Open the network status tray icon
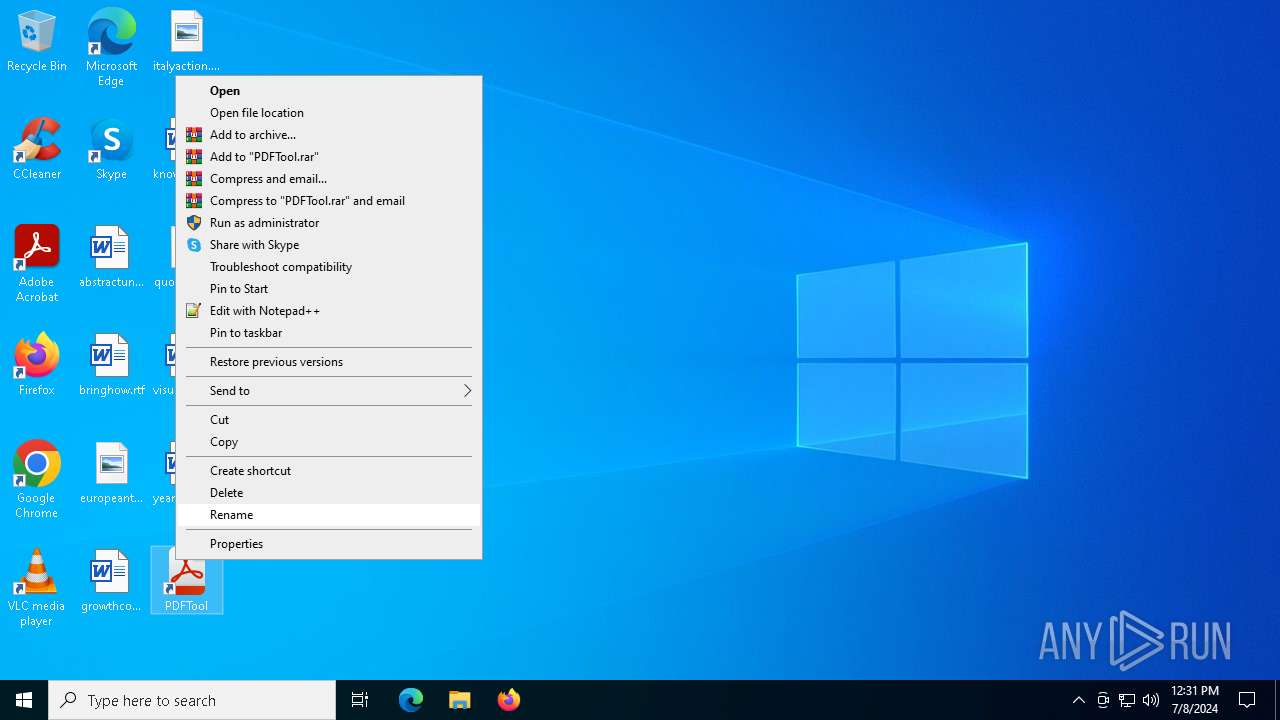This screenshot has width=1280, height=720. (1127, 700)
